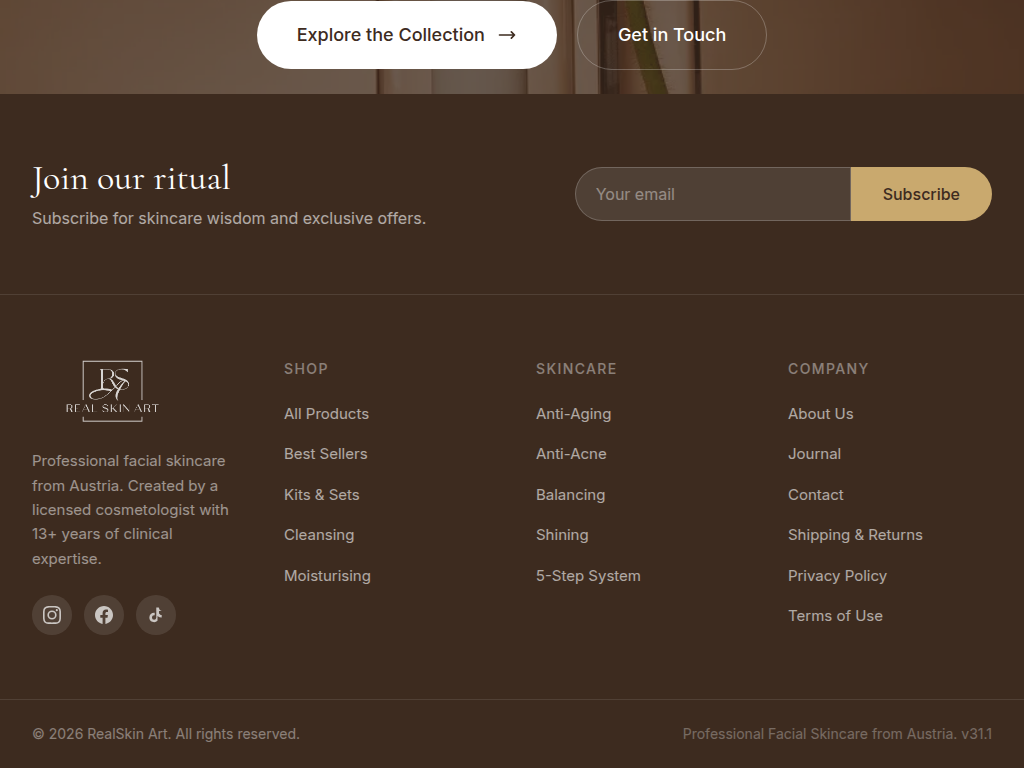This screenshot has width=1024, height=768.
Task: Open the Instagram social icon
Action: (52, 615)
